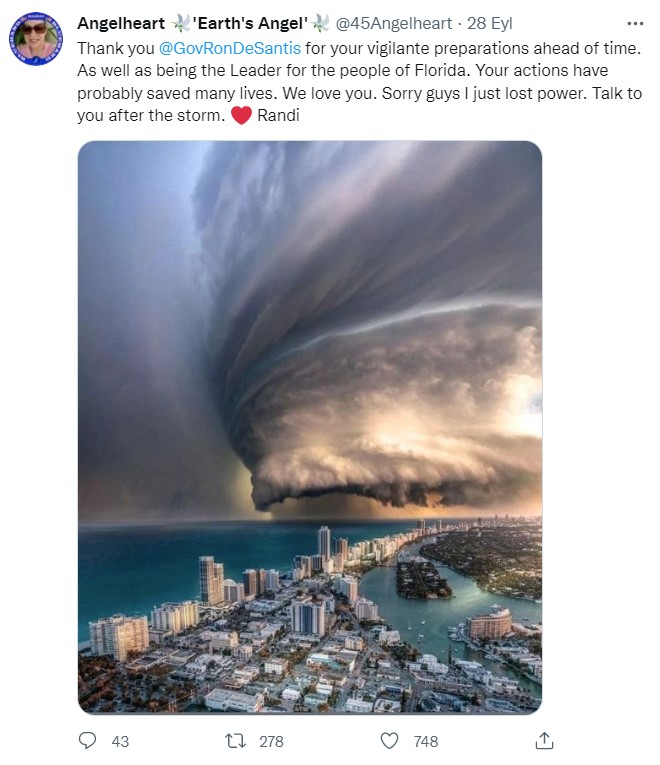Viewport: 660px width, 765px height.
Task: Open the Angelheart profile avatar
Action: click(x=36, y=39)
